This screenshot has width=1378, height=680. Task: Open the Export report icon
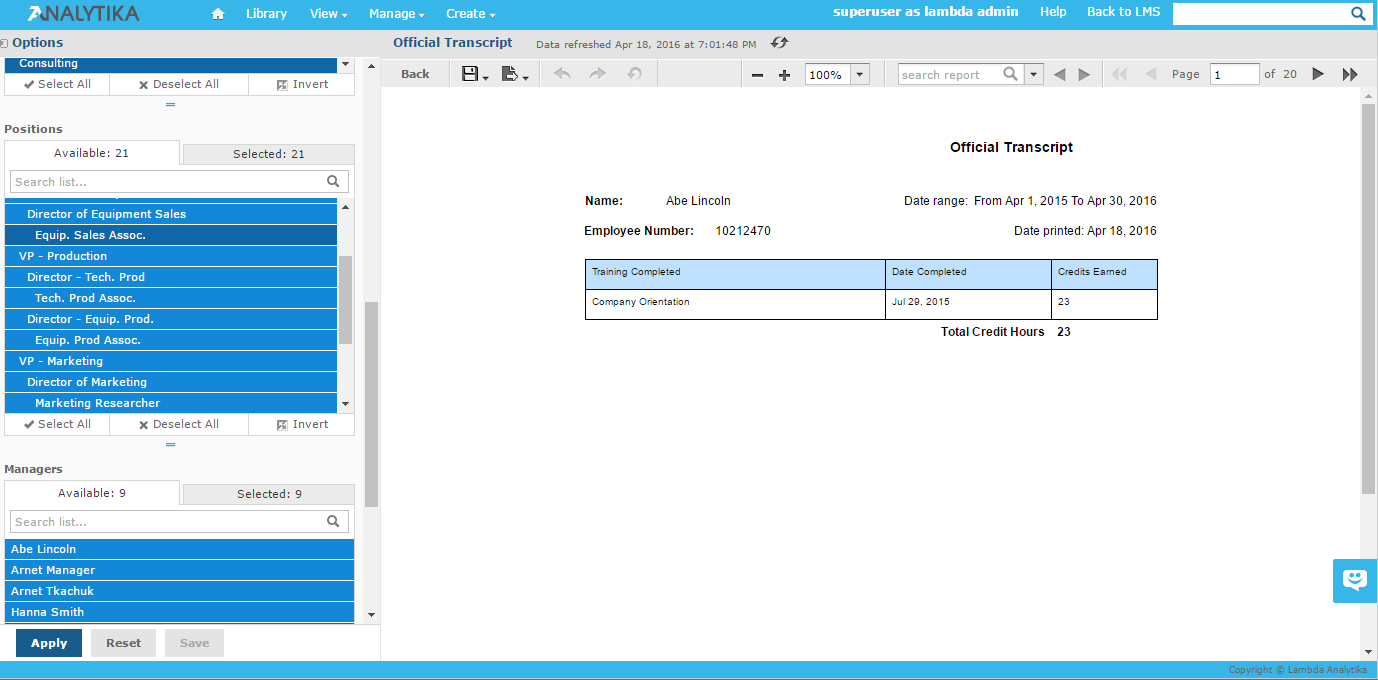(514, 74)
